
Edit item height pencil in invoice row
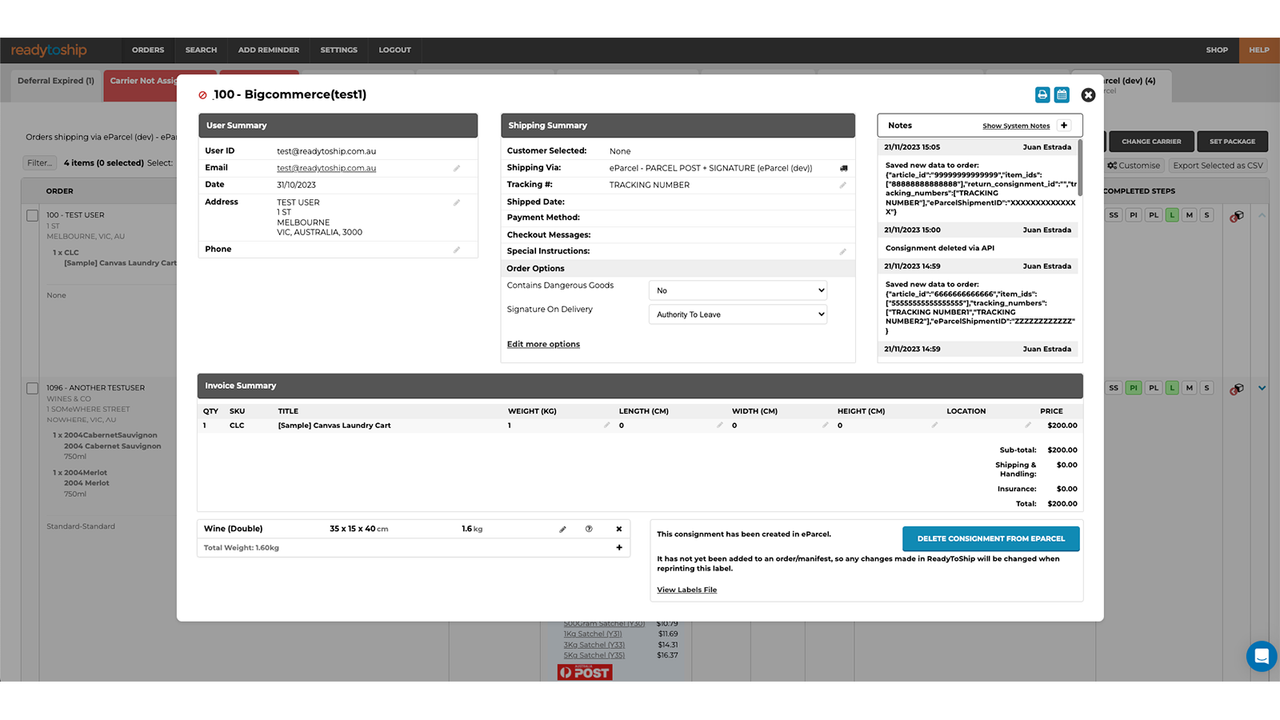pyautogui.click(x=935, y=425)
